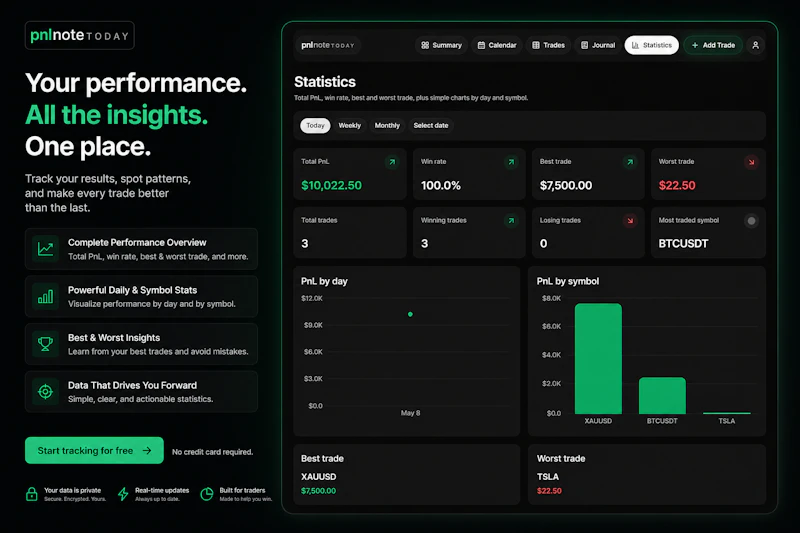Click the line chart icon beside Complete Performance Overview
Image resolution: width=800 pixels, height=533 pixels.
45,249
